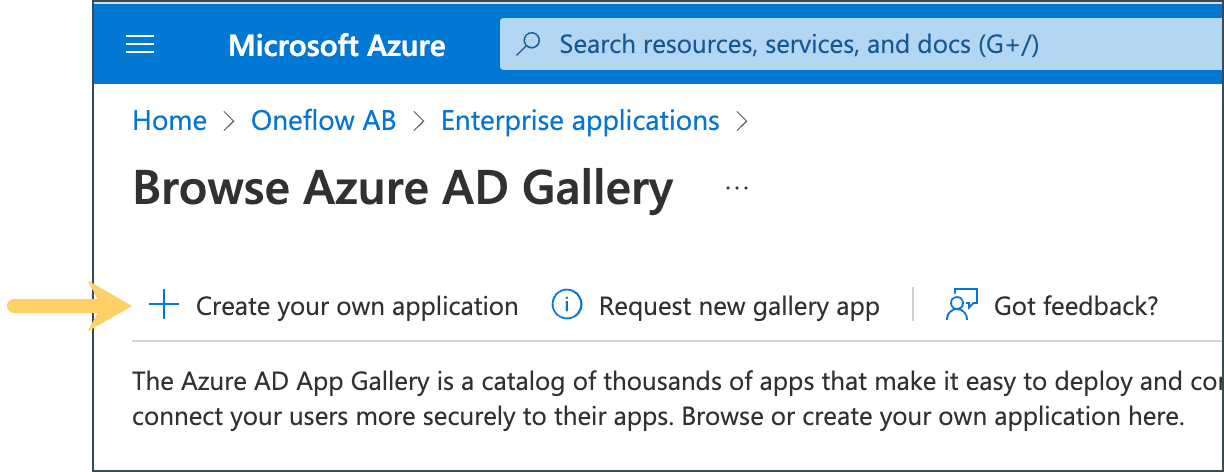
Task: Click Request new gallery app
Action: coord(739,306)
